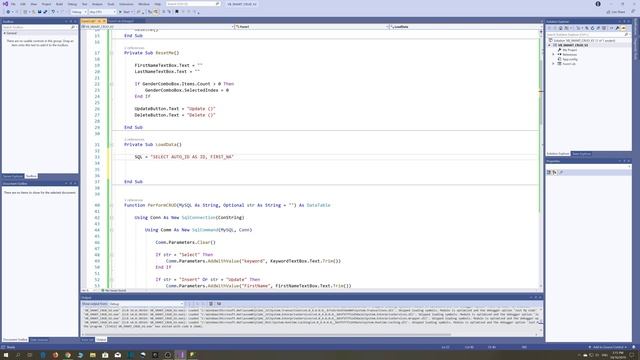Screen dimensions: 640x360
Task: Switch to the Error List tab
Action: pos(87,340)
